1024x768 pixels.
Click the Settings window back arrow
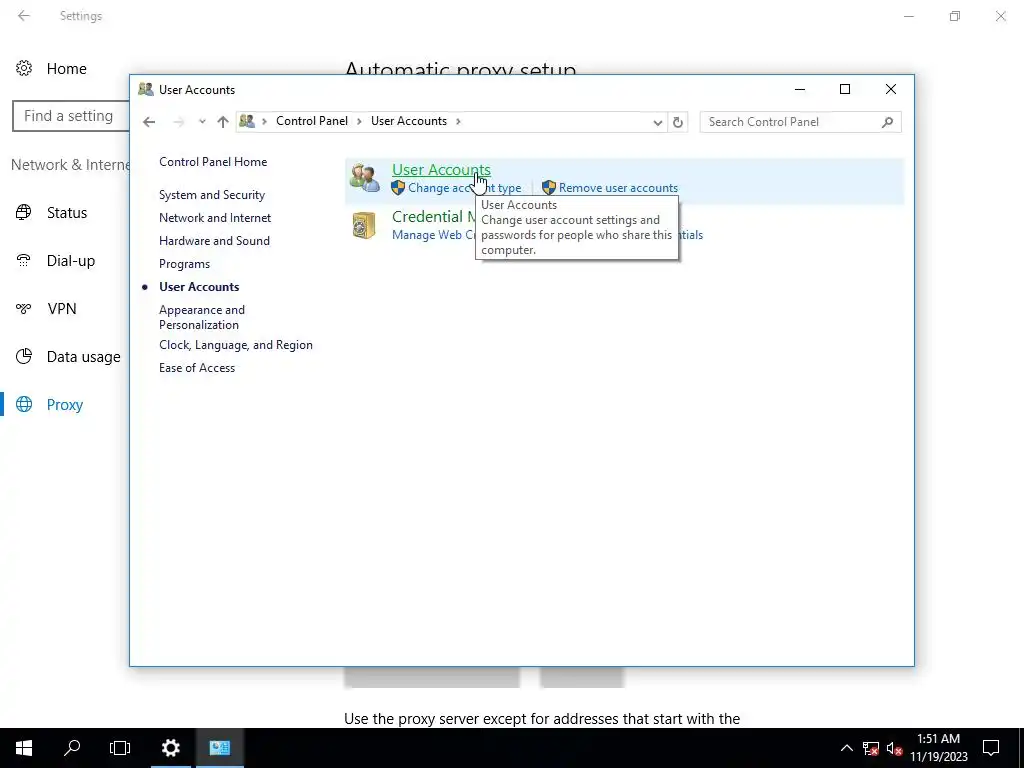pos(24,16)
